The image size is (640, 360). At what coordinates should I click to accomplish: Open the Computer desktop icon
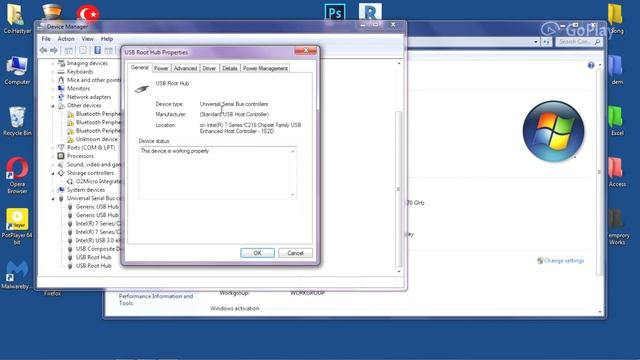coord(17,70)
